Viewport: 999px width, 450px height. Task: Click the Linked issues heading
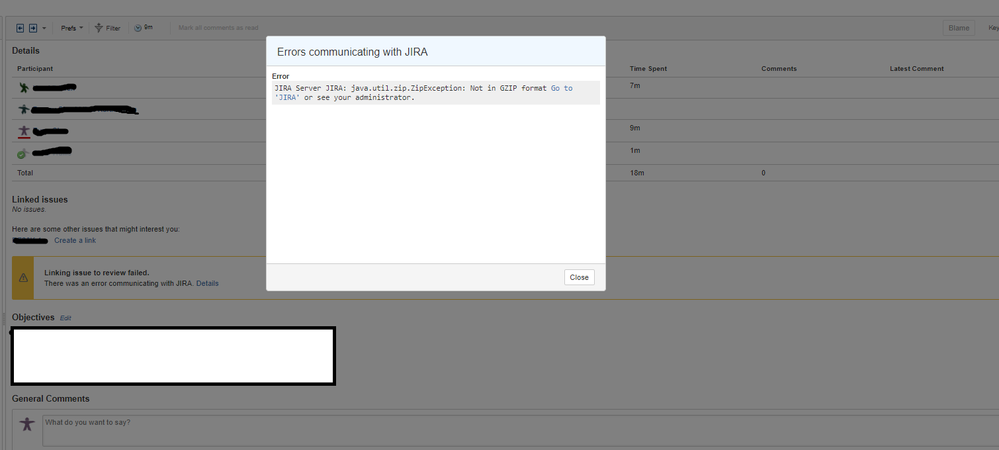point(40,200)
